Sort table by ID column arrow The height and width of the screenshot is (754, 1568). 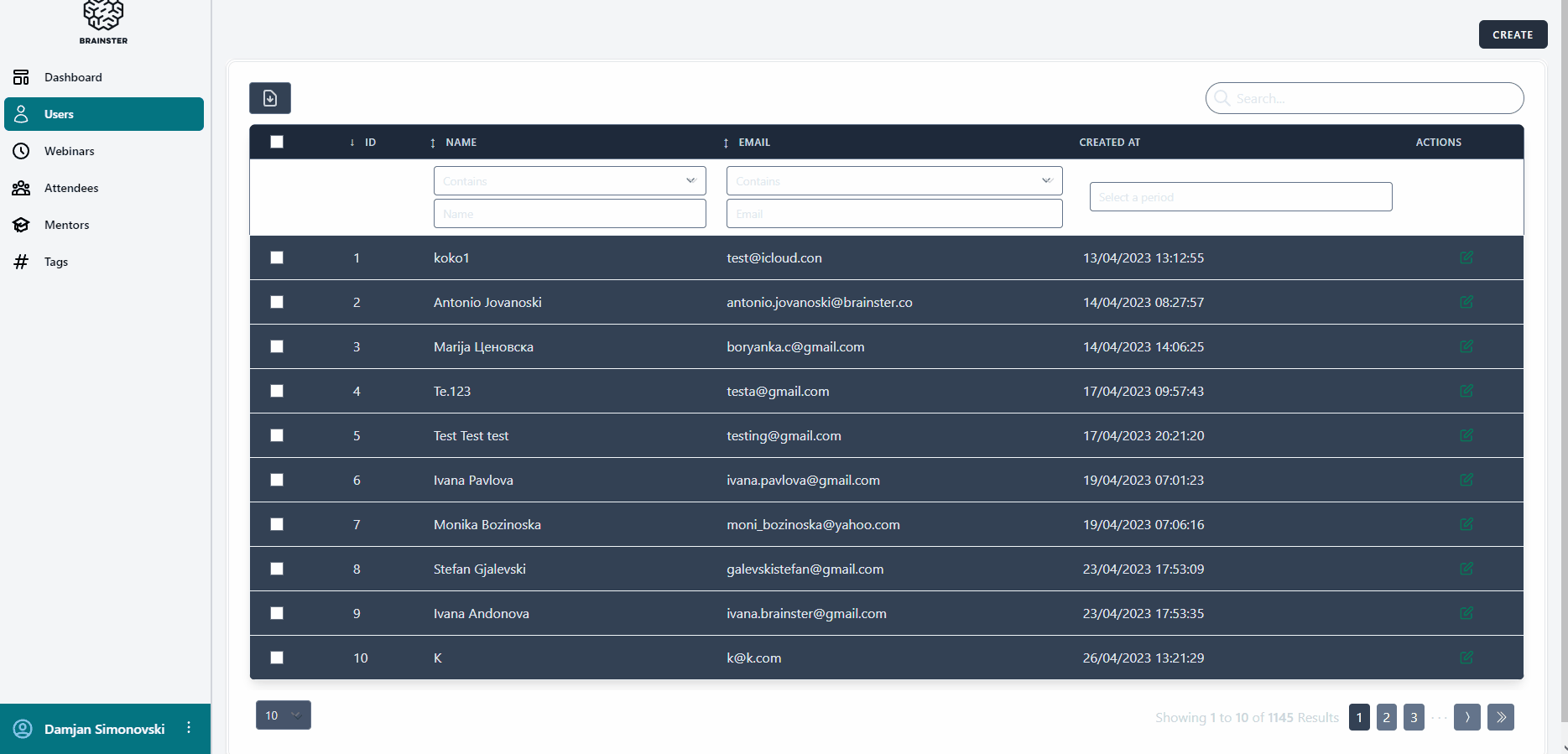(x=352, y=143)
